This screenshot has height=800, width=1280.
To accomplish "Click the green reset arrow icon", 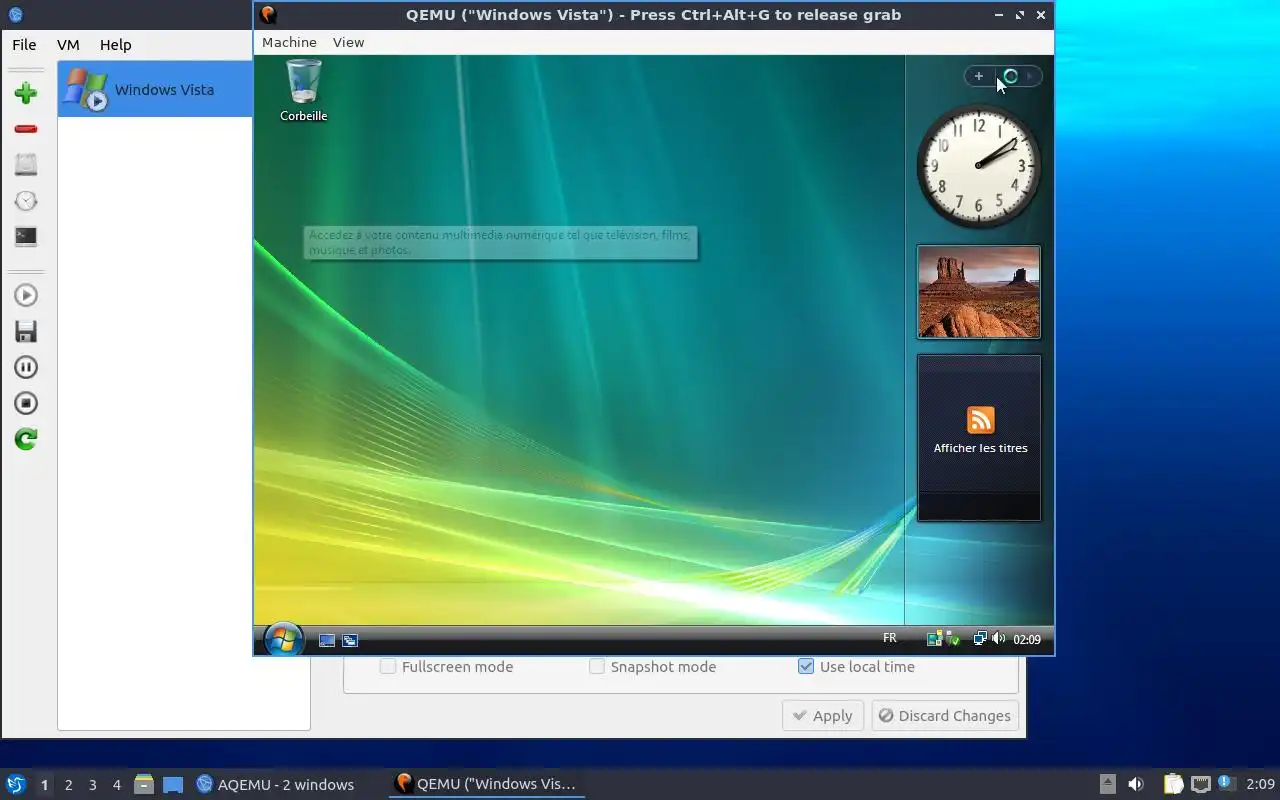I will [x=26, y=439].
